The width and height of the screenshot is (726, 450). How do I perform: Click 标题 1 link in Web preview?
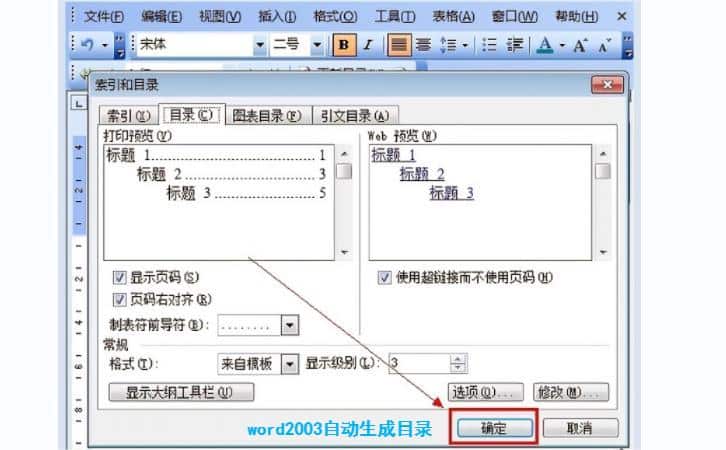click(x=394, y=155)
